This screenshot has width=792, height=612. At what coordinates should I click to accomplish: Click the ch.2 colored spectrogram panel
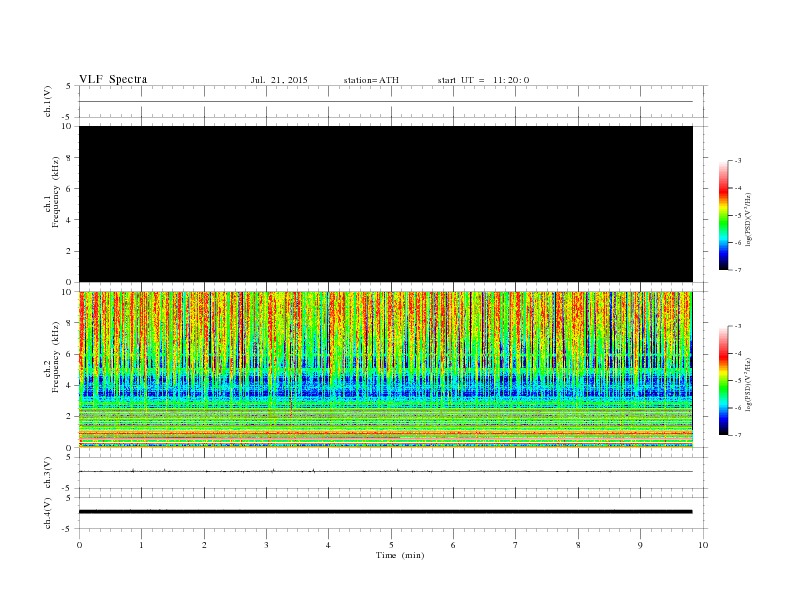(386, 370)
